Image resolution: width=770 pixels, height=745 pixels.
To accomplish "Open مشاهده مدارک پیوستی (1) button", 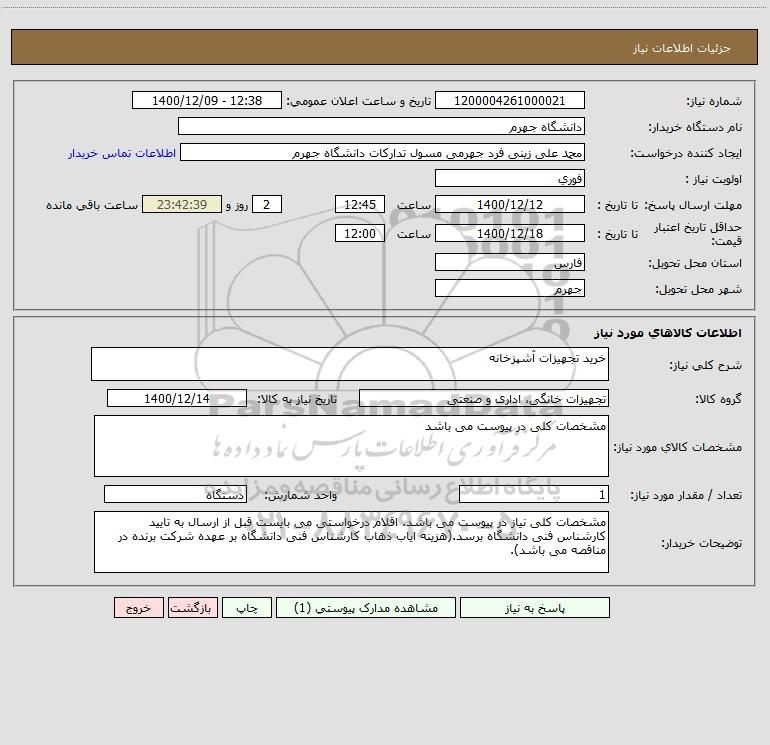I will pos(366,608).
